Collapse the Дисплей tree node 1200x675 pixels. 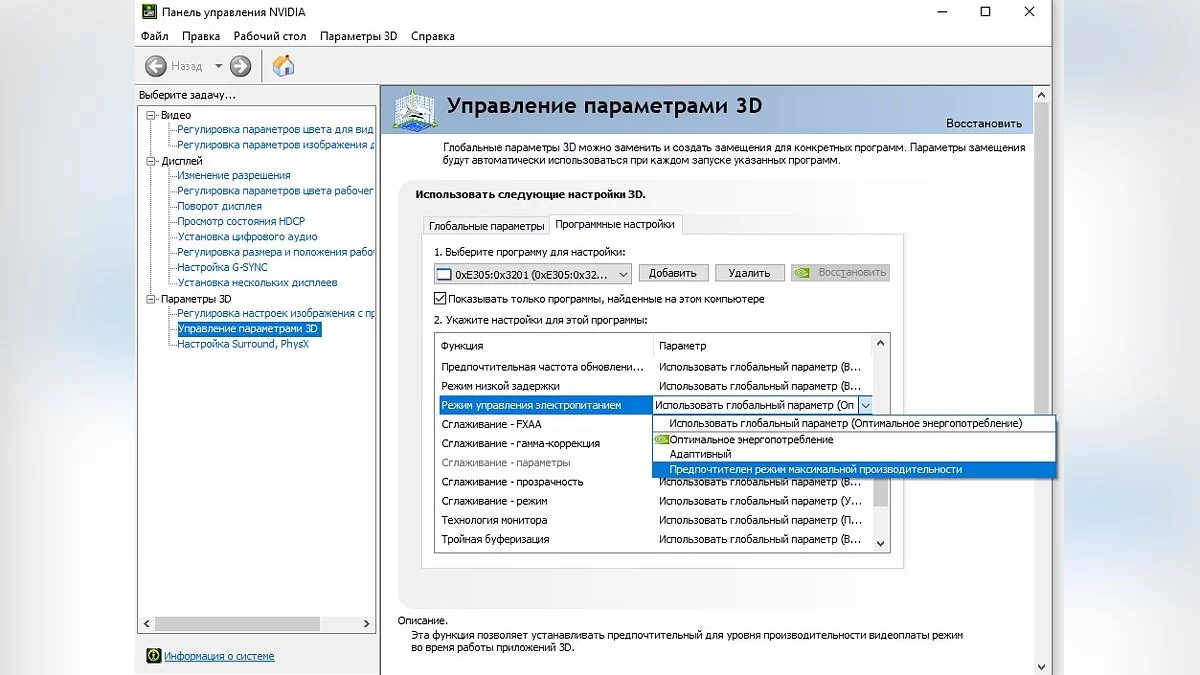click(151, 161)
